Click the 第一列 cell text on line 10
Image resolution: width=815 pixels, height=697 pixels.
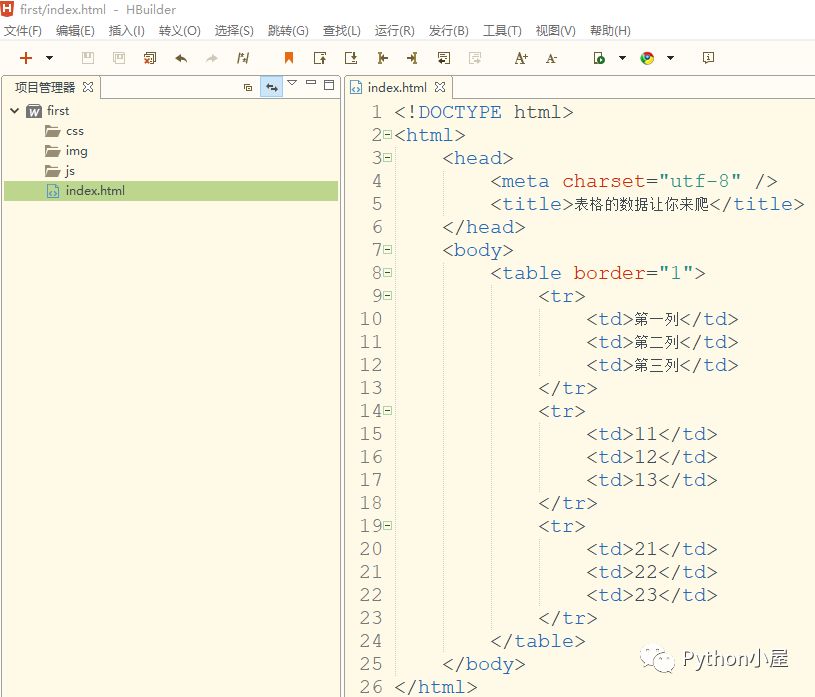(656, 319)
